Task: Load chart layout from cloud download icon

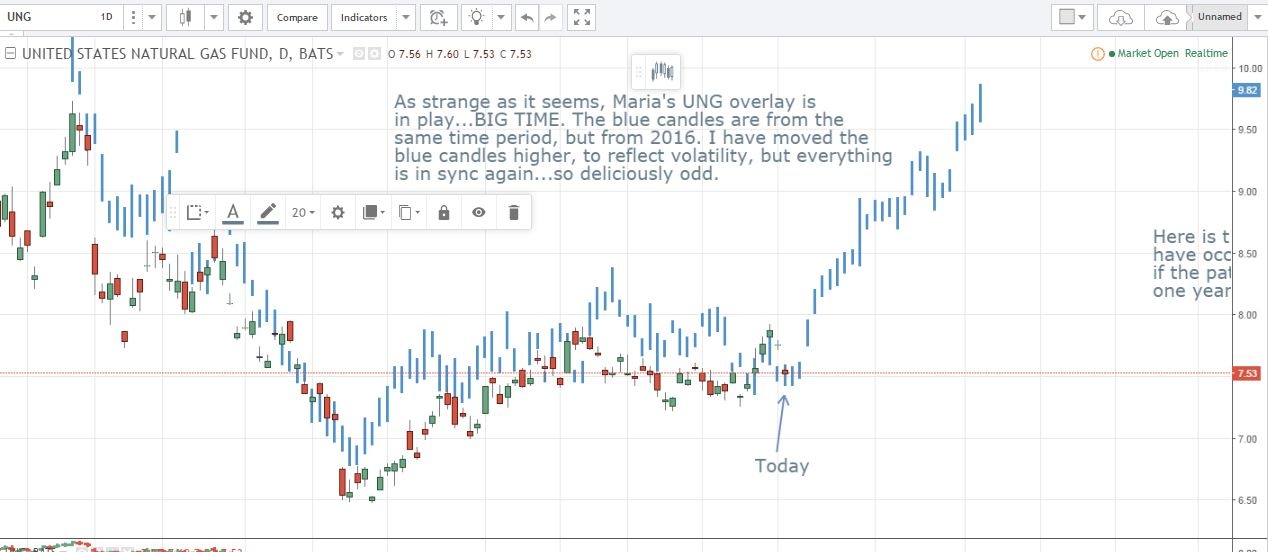Action: [1122, 17]
